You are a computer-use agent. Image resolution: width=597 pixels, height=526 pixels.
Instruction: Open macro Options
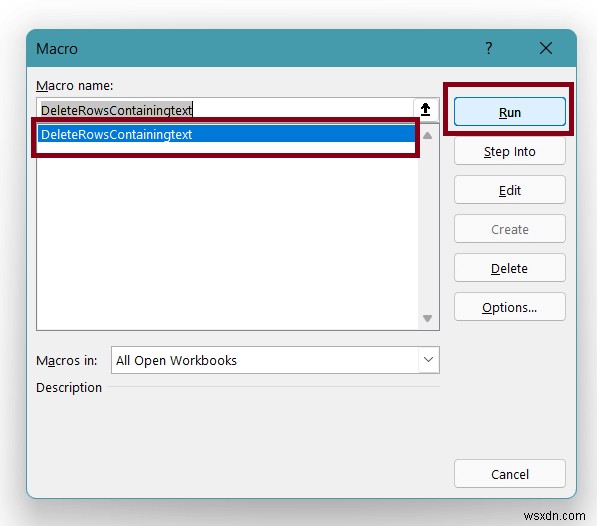click(x=509, y=307)
